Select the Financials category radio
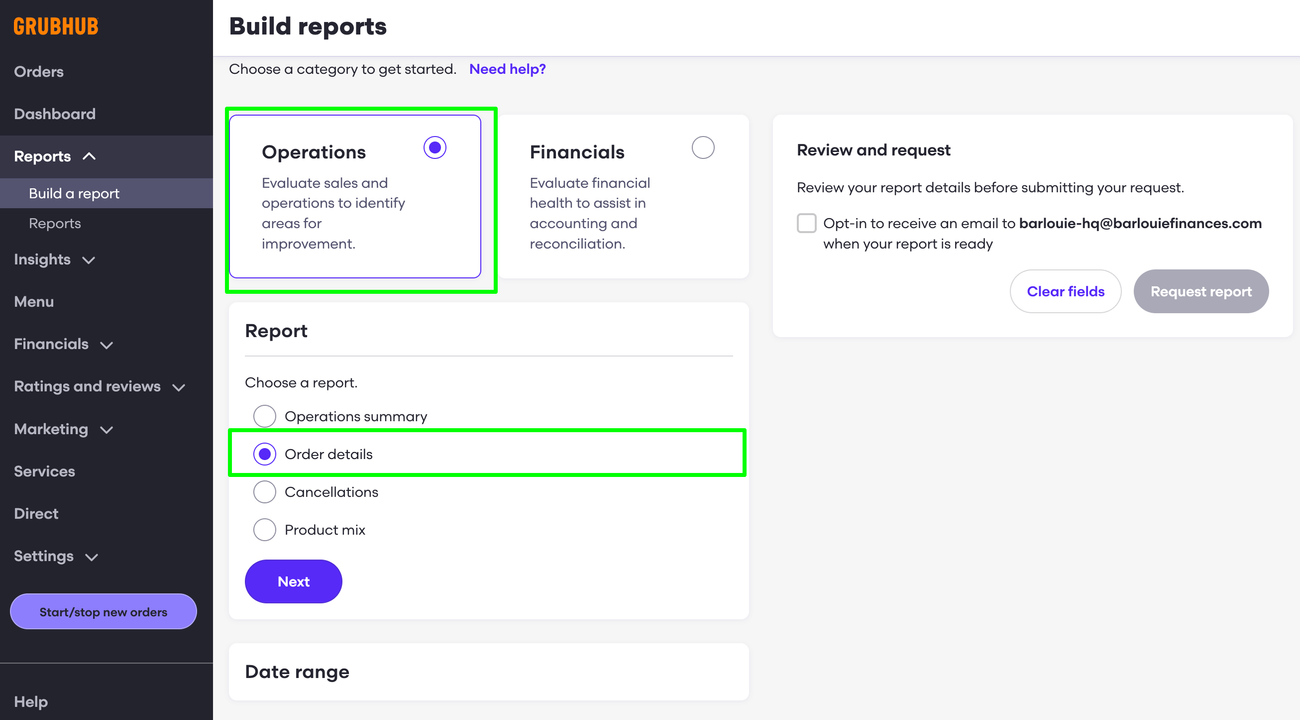 click(703, 148)
